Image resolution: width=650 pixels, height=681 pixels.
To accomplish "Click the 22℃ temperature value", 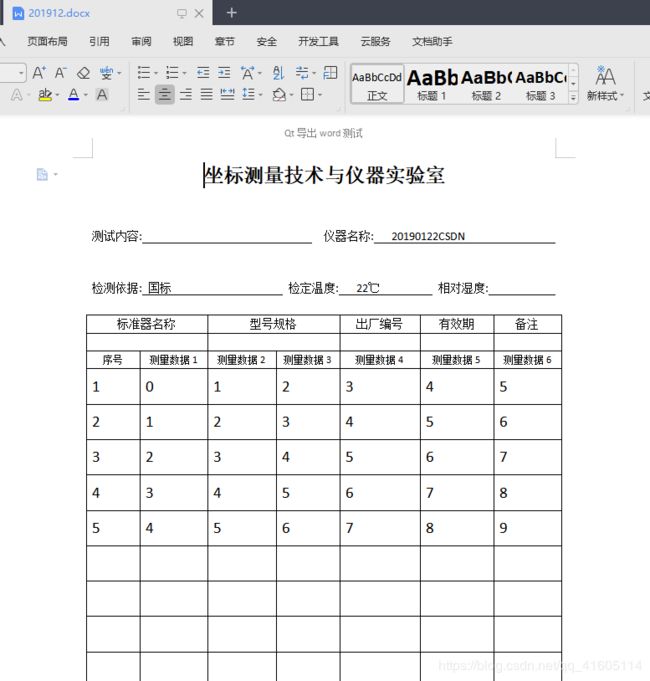I will coord(367,288).
